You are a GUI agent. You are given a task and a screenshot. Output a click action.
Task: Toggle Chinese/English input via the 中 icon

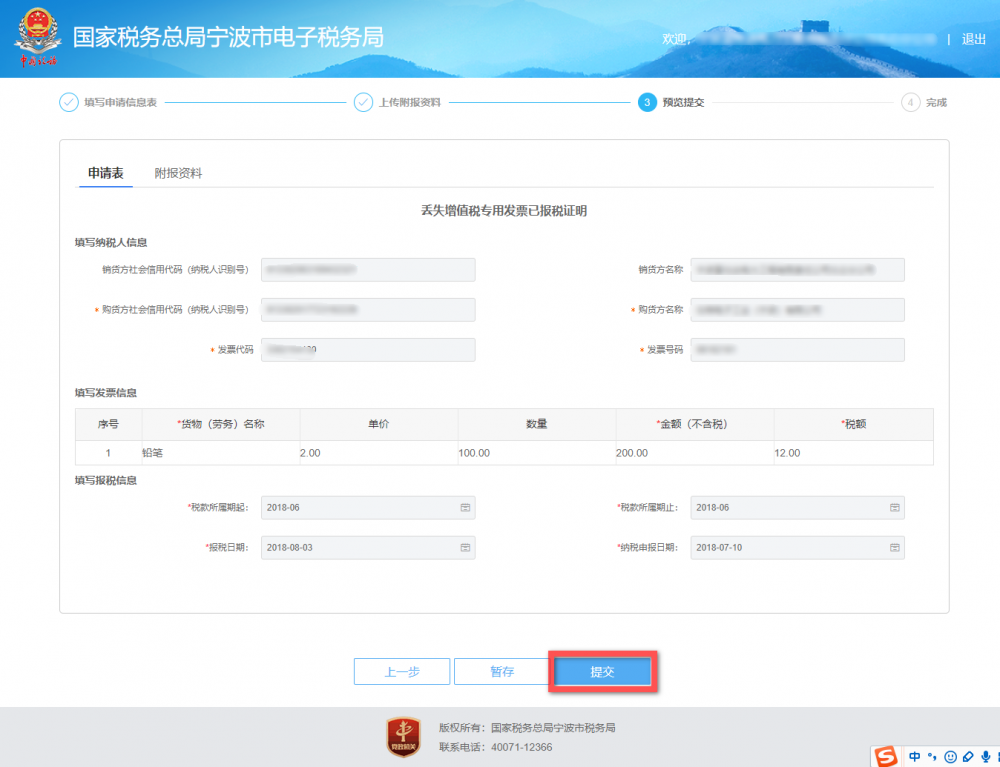(x=915, y=756)
